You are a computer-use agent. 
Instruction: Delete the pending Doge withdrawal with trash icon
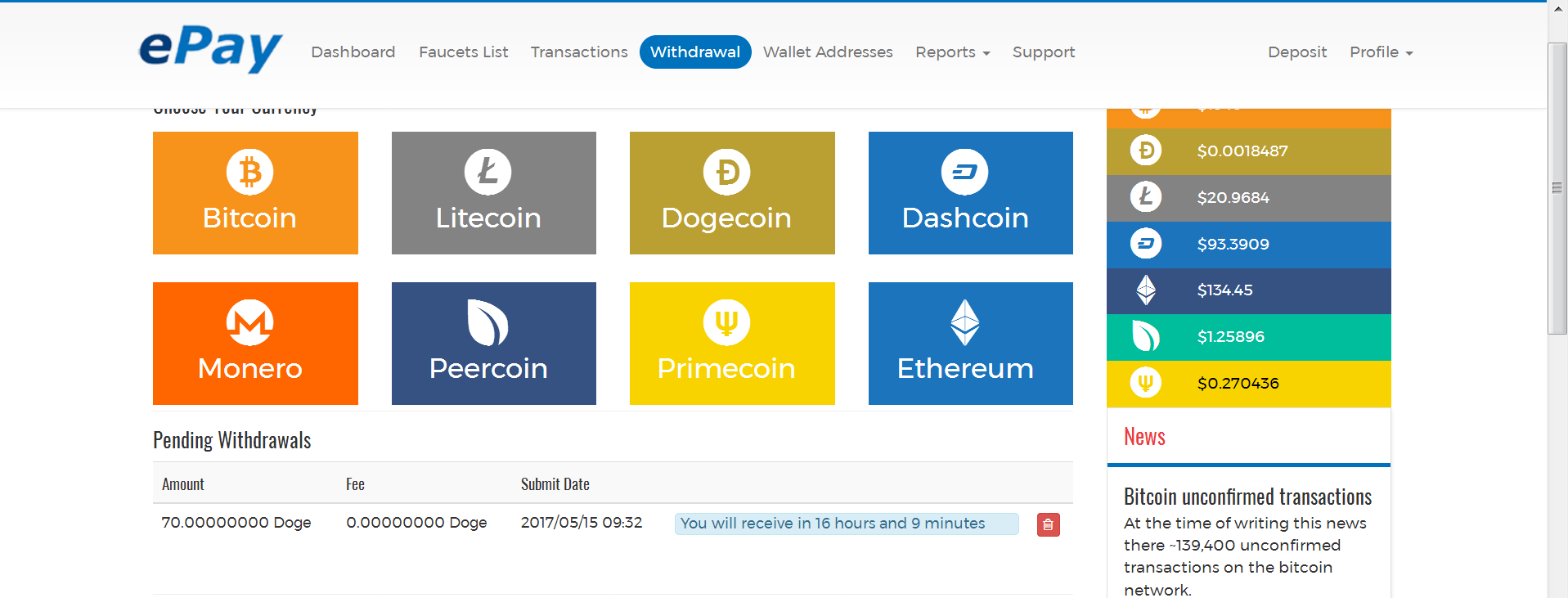pyautogui.click(x=1049, y=524)
